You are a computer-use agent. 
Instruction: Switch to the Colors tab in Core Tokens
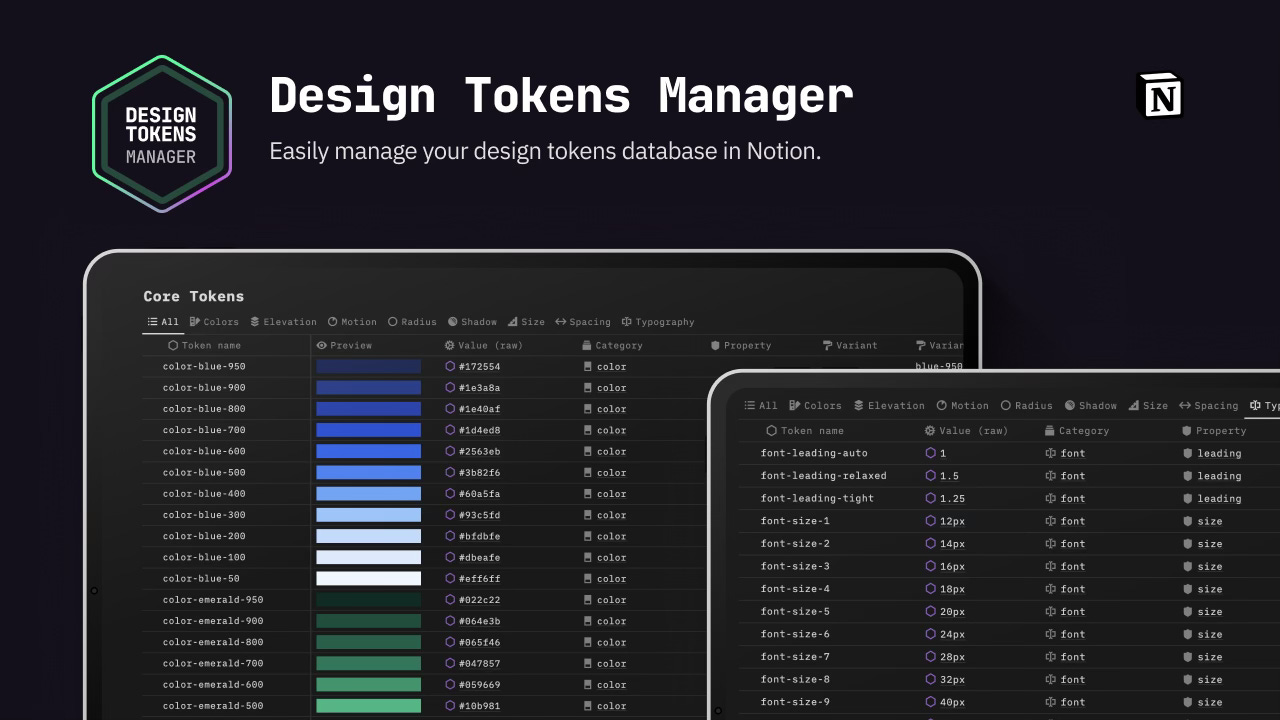coord(214,322)
